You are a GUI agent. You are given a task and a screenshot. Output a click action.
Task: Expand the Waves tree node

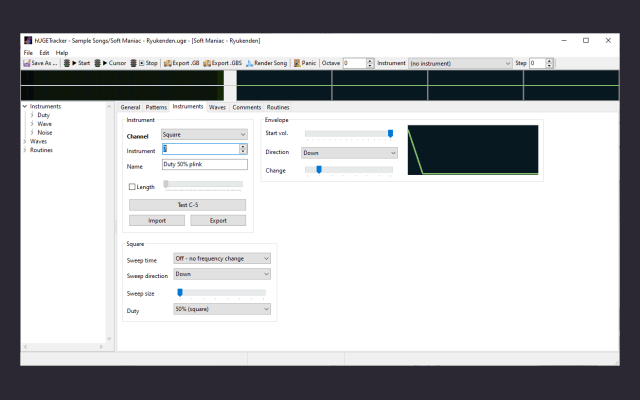25,141
